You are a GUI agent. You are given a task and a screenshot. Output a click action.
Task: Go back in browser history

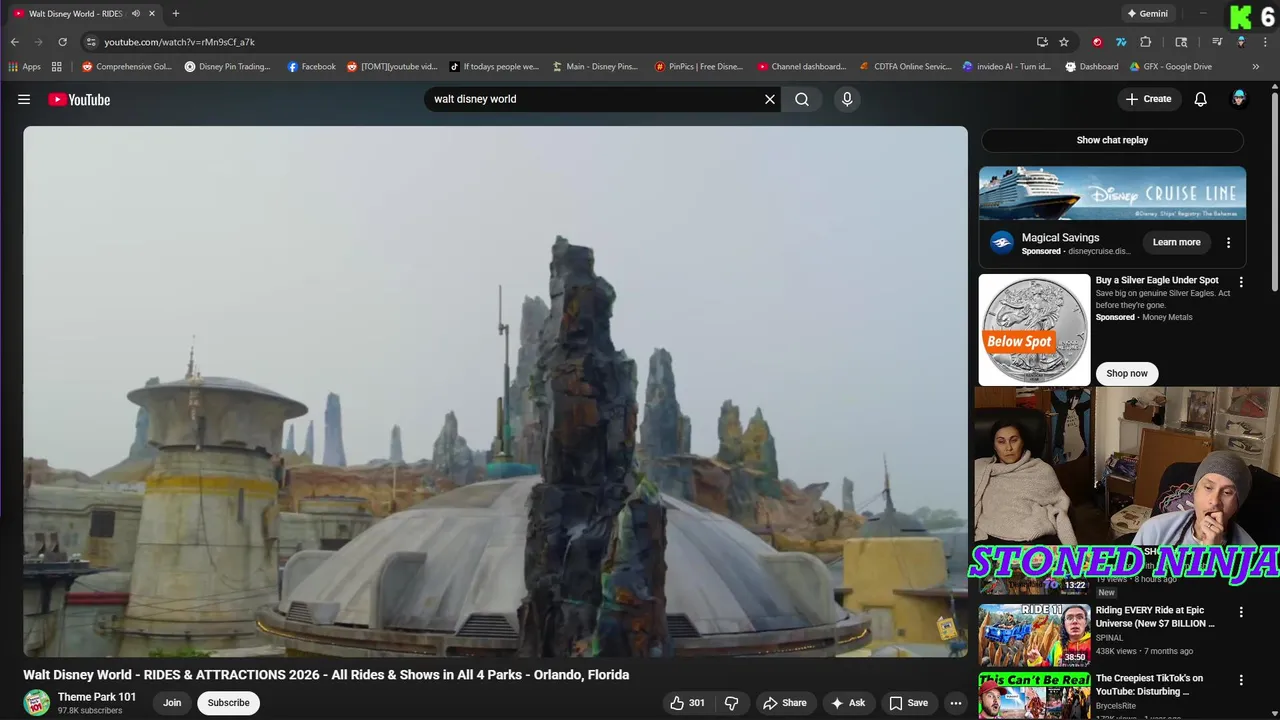[15, 42]
